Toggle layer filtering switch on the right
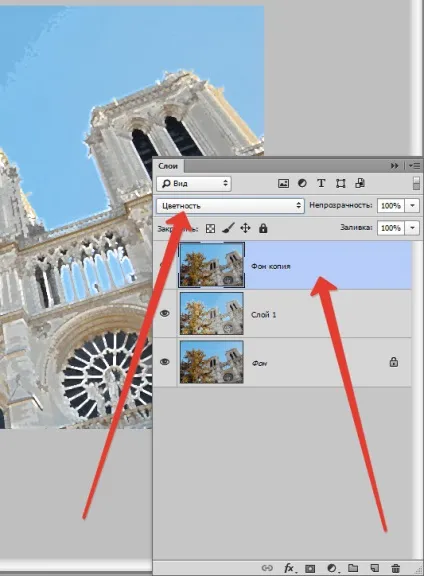 coord(416,183)
